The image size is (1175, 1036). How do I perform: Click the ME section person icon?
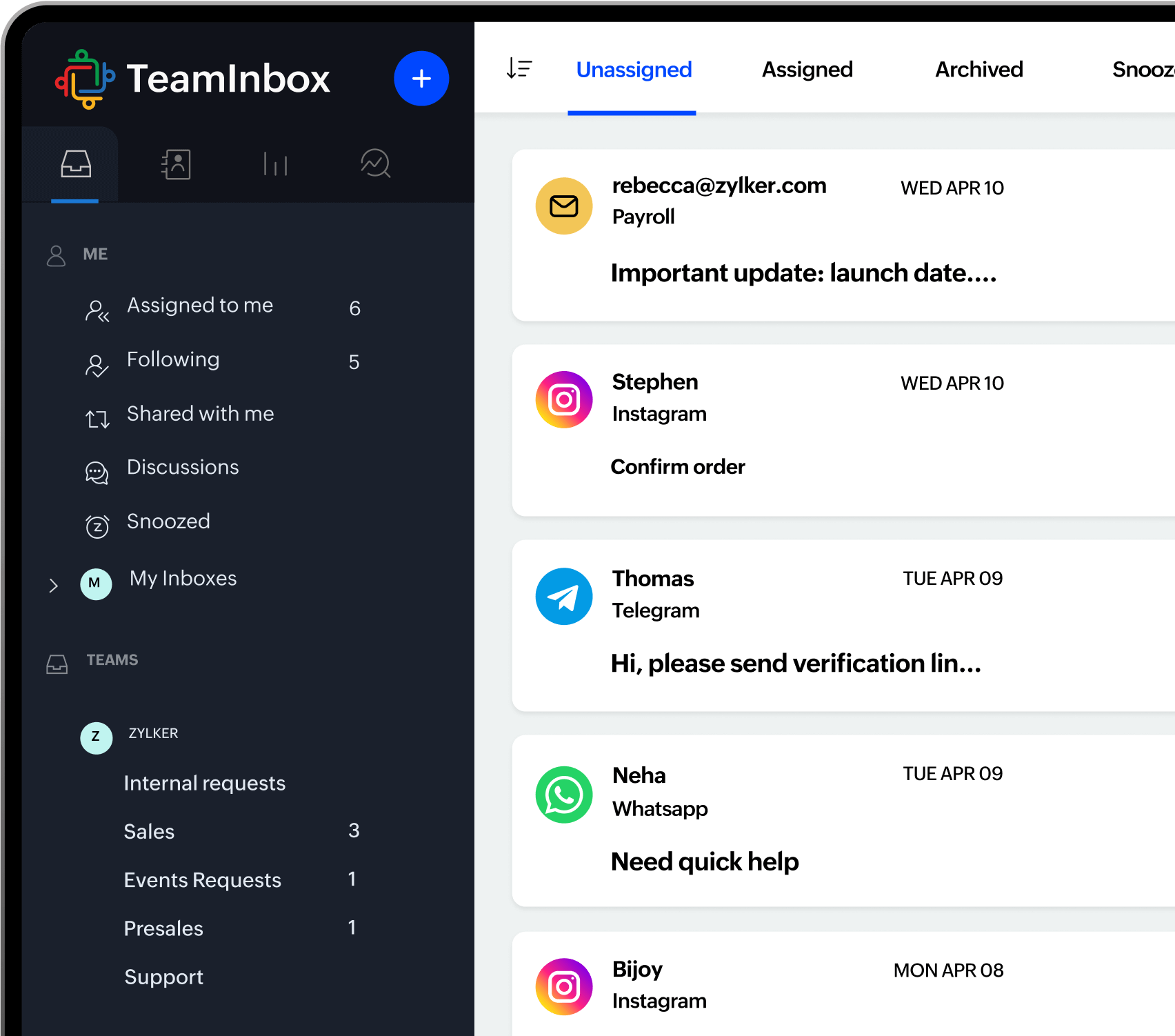point(56,256)
